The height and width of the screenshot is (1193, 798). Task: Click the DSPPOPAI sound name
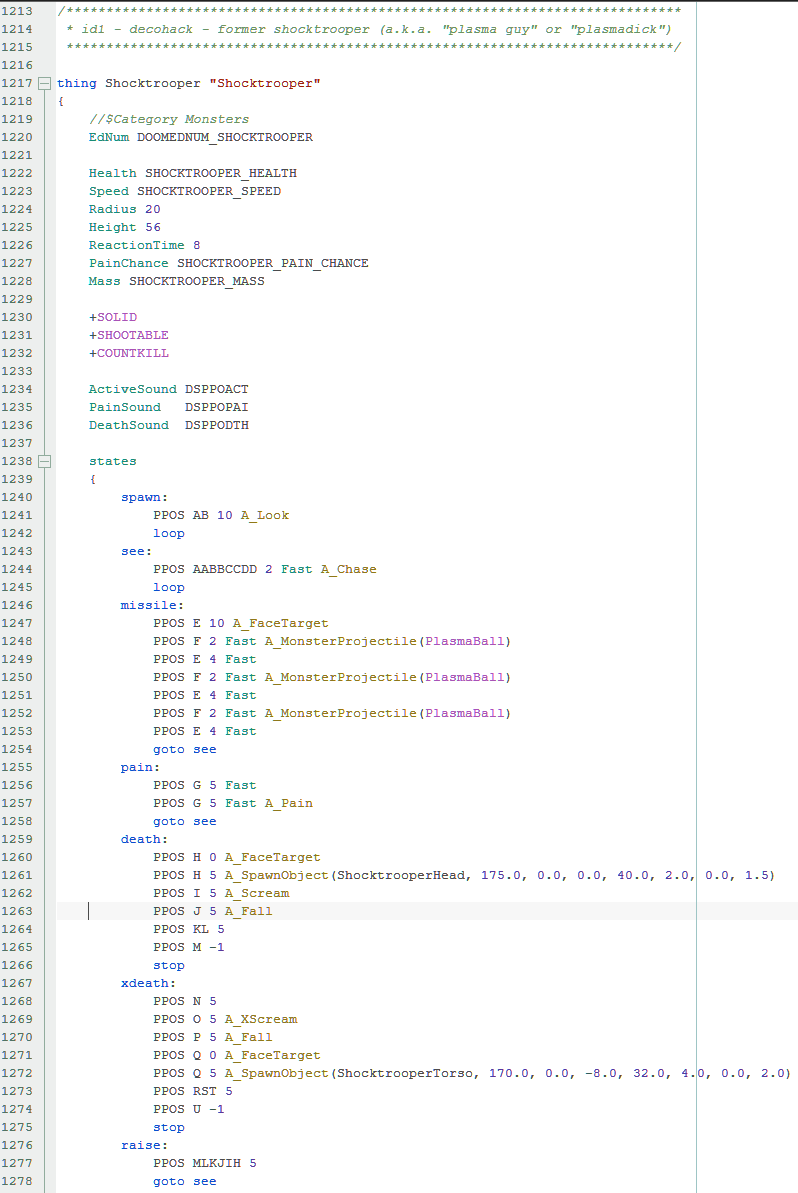(217, 407)
